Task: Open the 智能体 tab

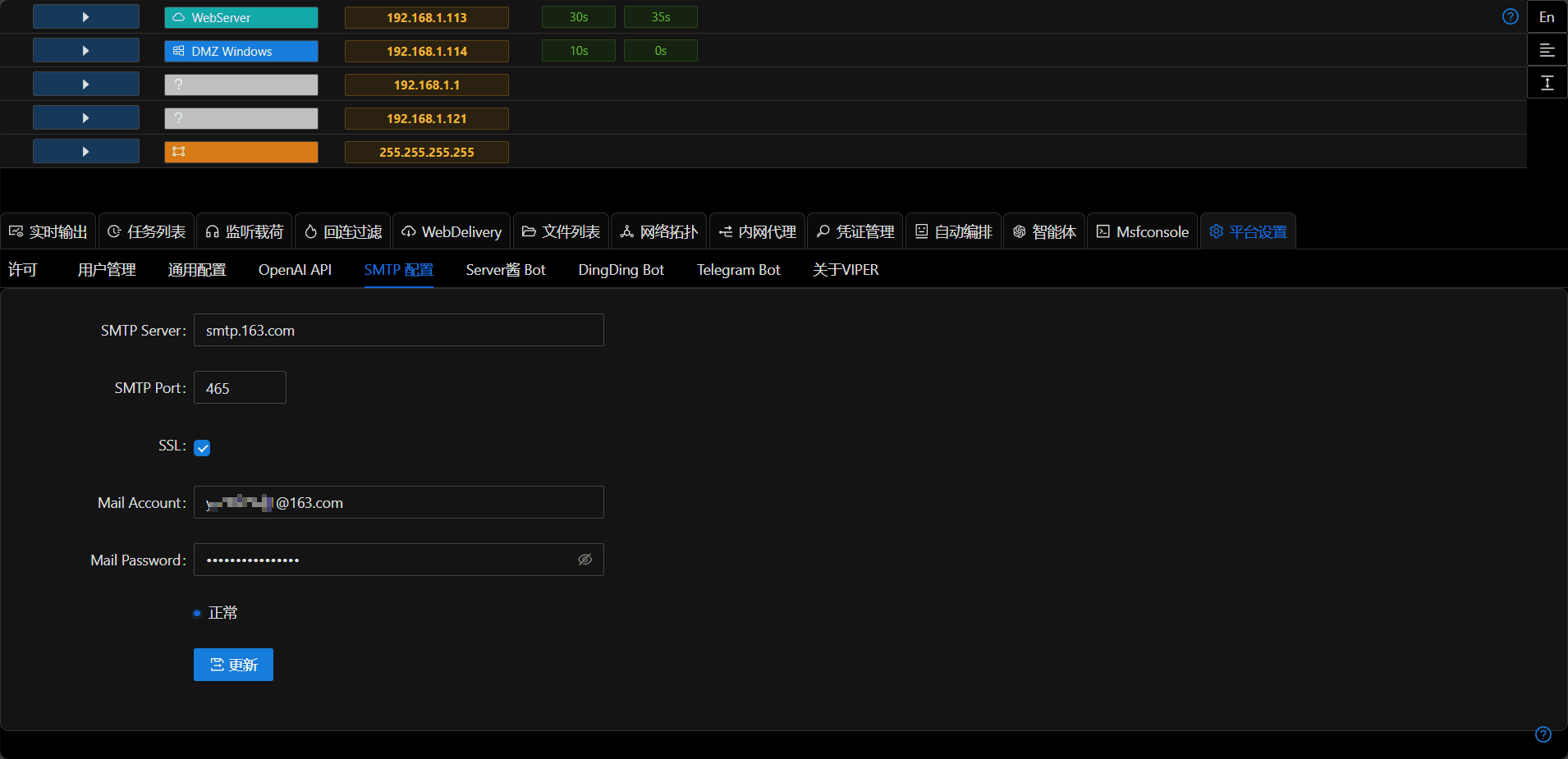Action: click(x=1044, y=231)
